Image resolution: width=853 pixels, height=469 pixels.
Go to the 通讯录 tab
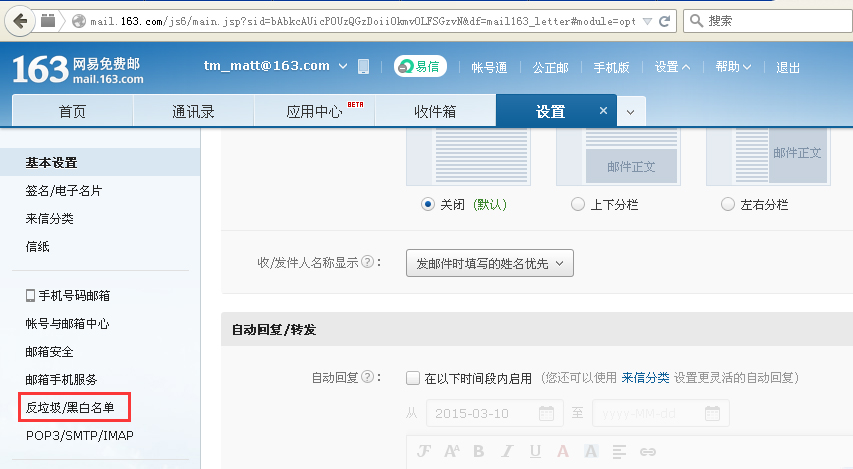click(x=193, y=112)
